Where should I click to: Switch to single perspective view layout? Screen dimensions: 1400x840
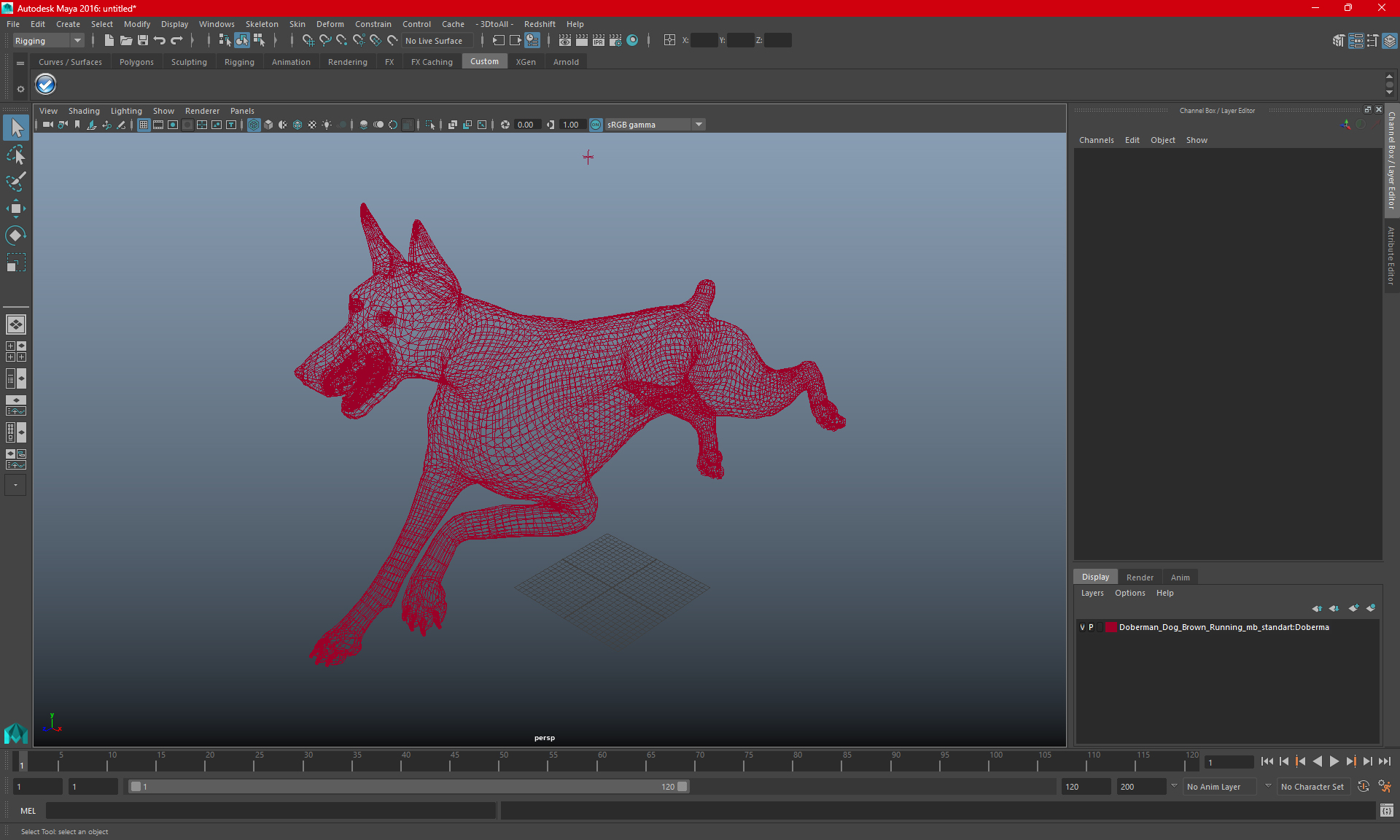click(16, 324)
